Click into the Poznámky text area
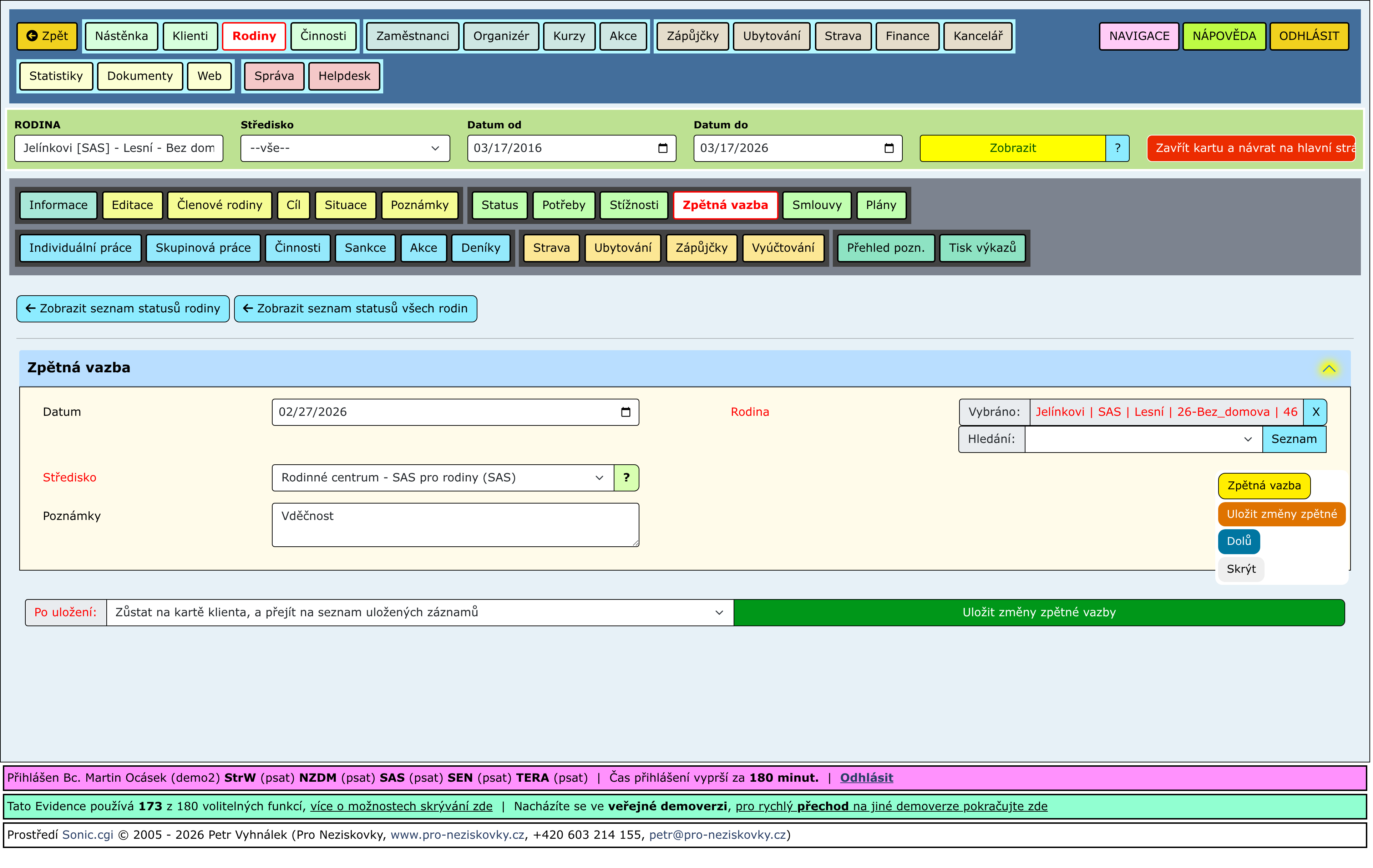 click(x=455, y=525)
